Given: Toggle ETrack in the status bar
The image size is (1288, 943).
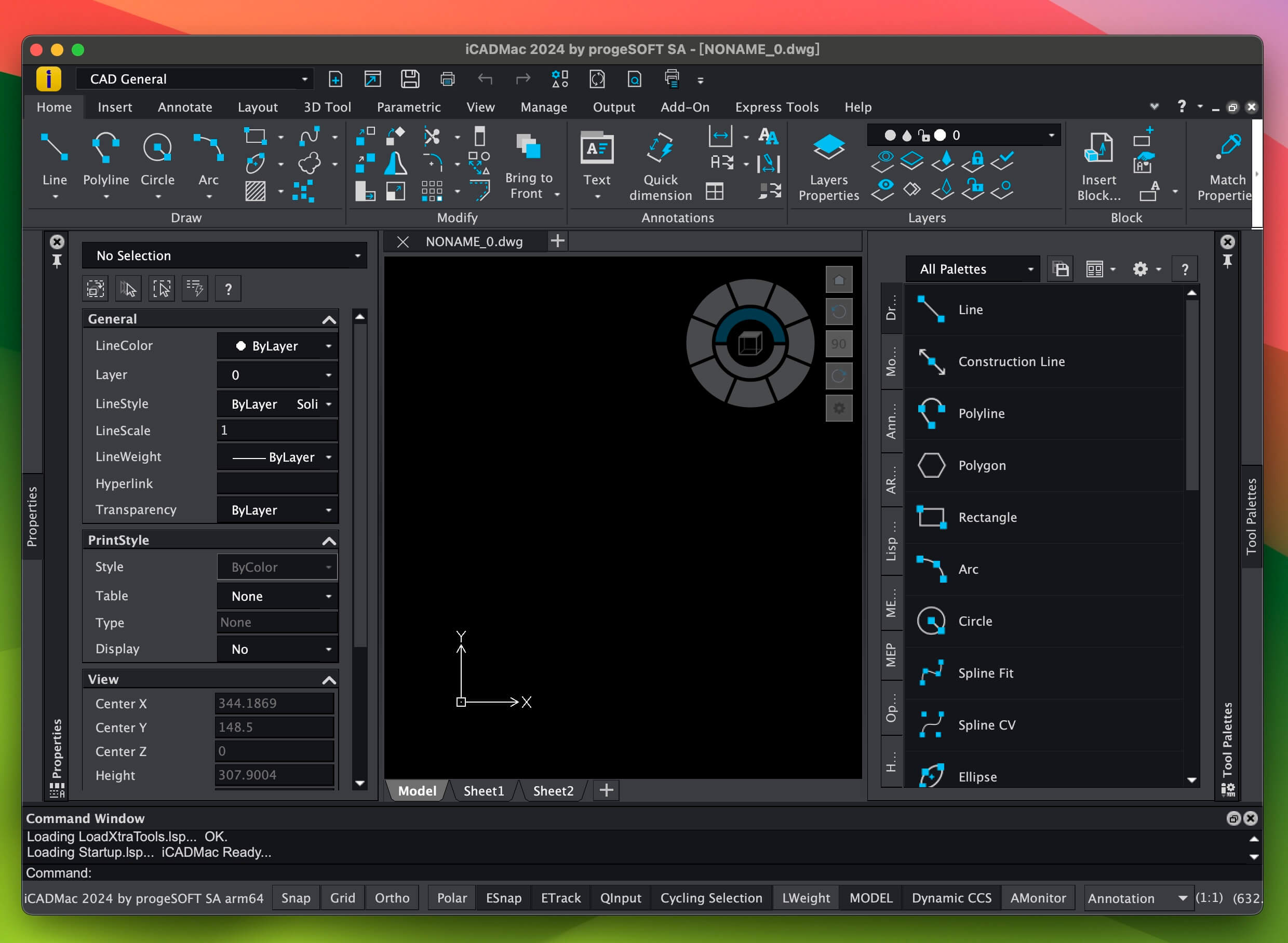Looking at the screenshot, I should click(561, 898).
